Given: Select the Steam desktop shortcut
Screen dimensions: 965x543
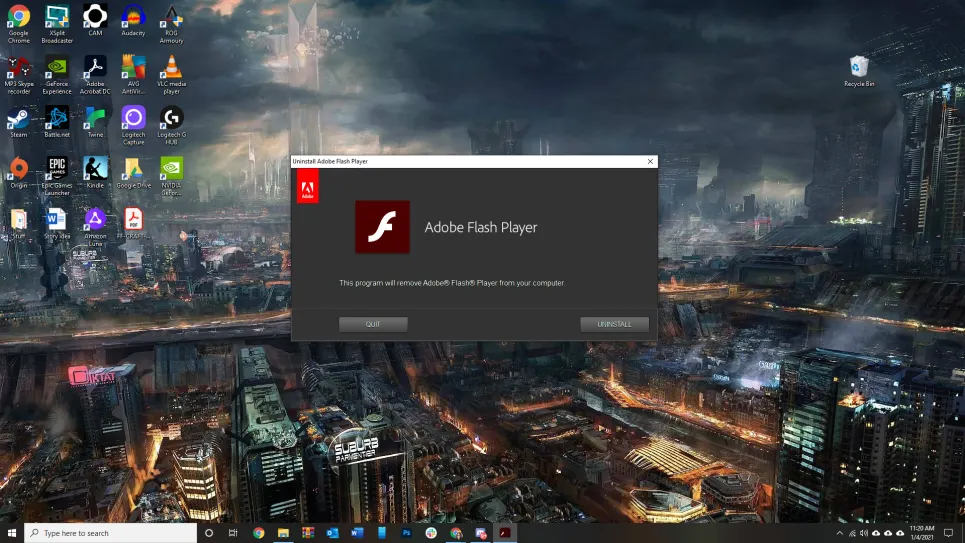Looking at the screenshot, I should (x=18, y=122).
